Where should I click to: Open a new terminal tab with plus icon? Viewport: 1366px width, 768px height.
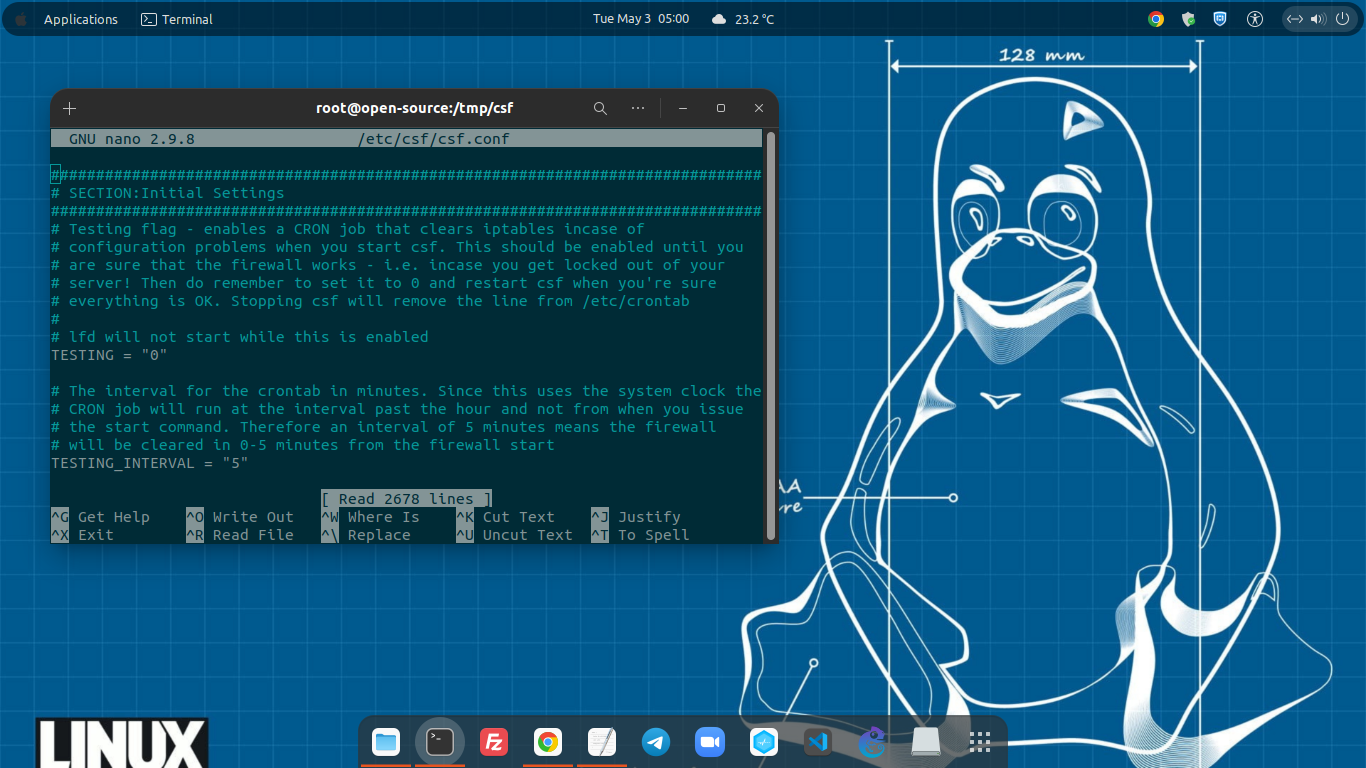pos(69,108)
